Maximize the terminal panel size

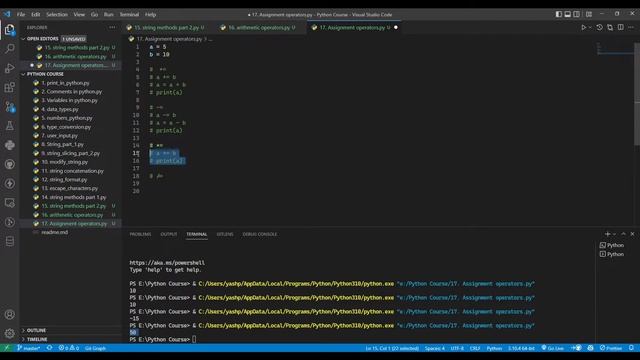tap(623, 234)
